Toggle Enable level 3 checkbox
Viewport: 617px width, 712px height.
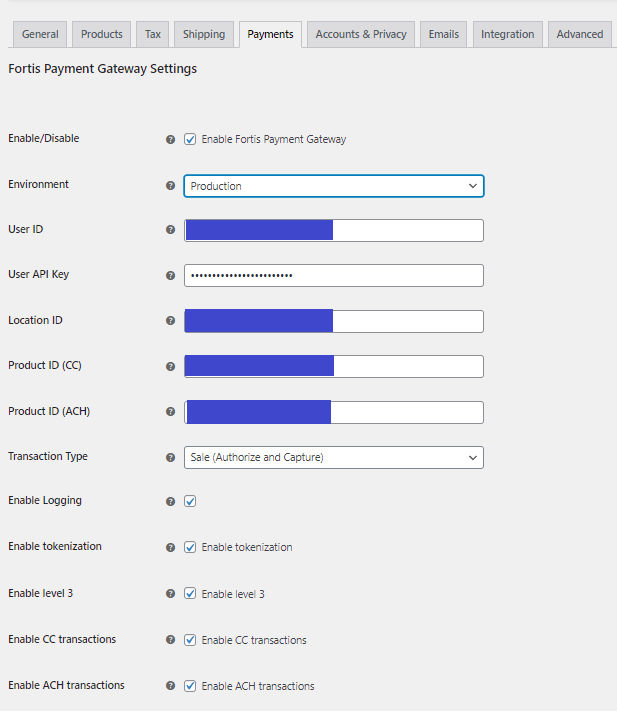(190, 593)
